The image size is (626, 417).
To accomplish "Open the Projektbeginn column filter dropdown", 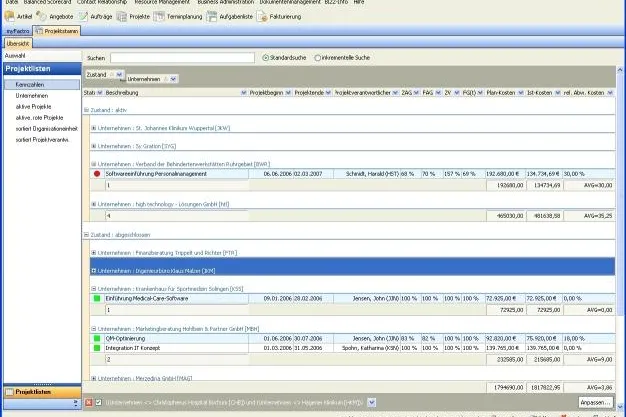I will (288, 93).
